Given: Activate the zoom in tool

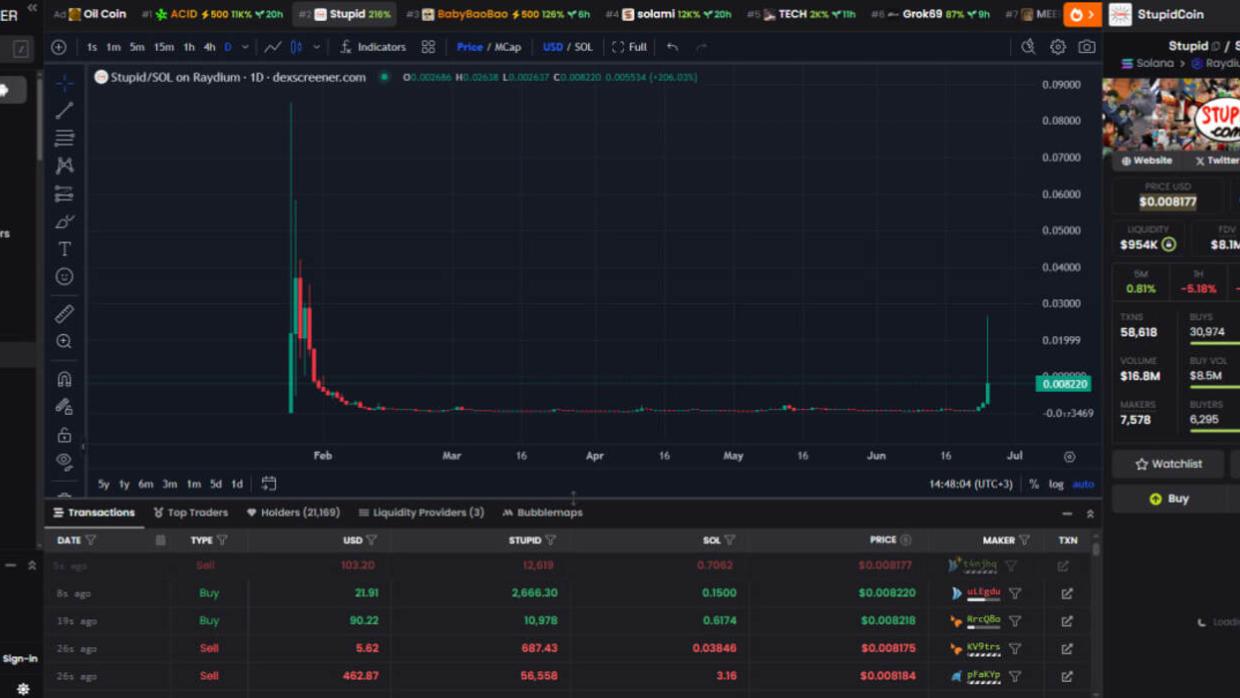Looking at the screenshot, I should point(64,342).
